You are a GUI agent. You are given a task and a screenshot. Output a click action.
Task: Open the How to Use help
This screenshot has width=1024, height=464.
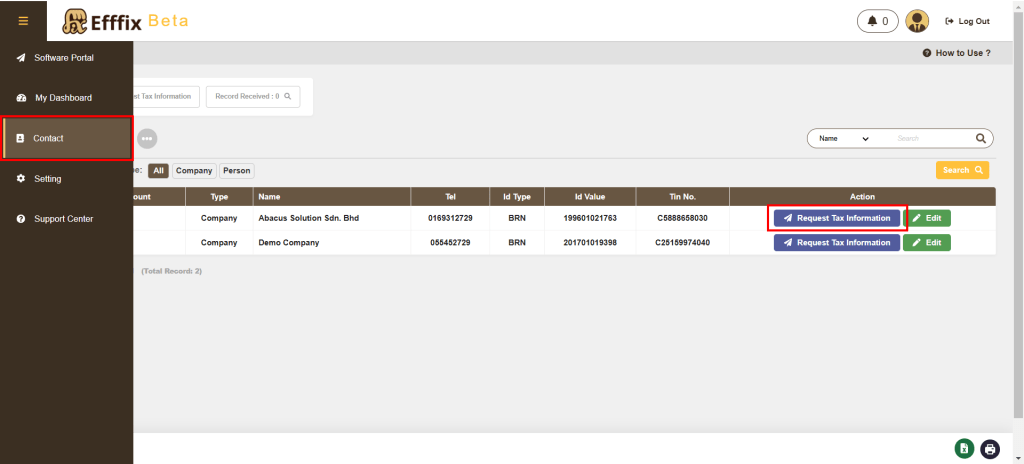956,53
